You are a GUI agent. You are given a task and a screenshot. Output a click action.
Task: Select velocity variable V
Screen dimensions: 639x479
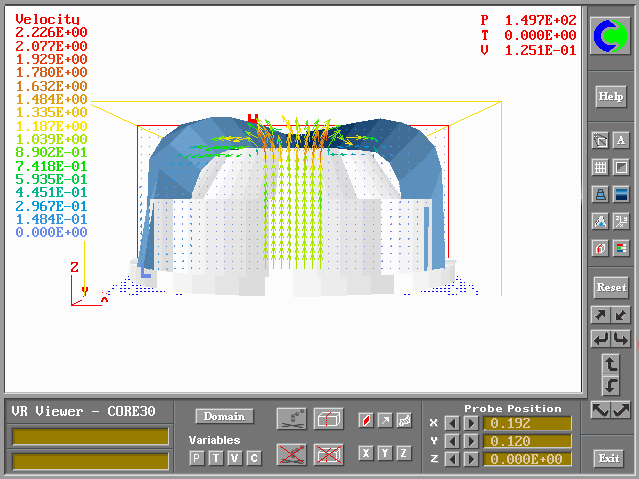235,458
